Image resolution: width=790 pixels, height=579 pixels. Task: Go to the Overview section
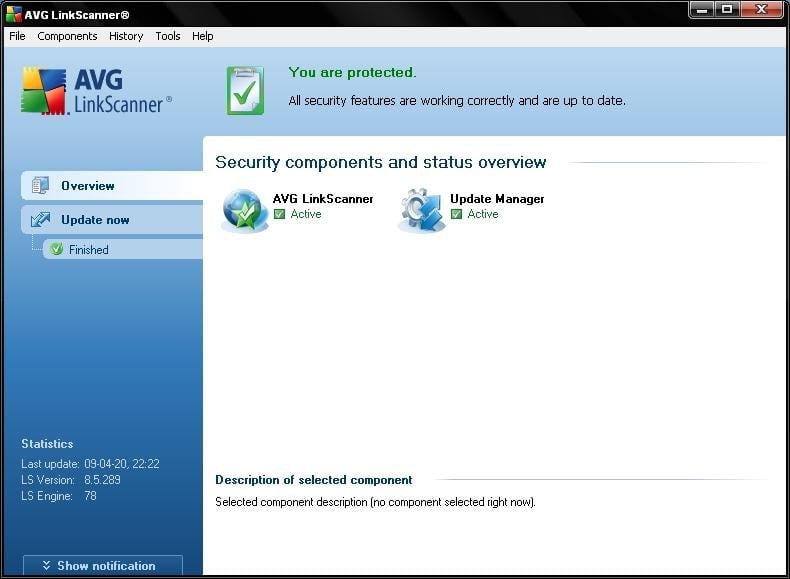88,186
